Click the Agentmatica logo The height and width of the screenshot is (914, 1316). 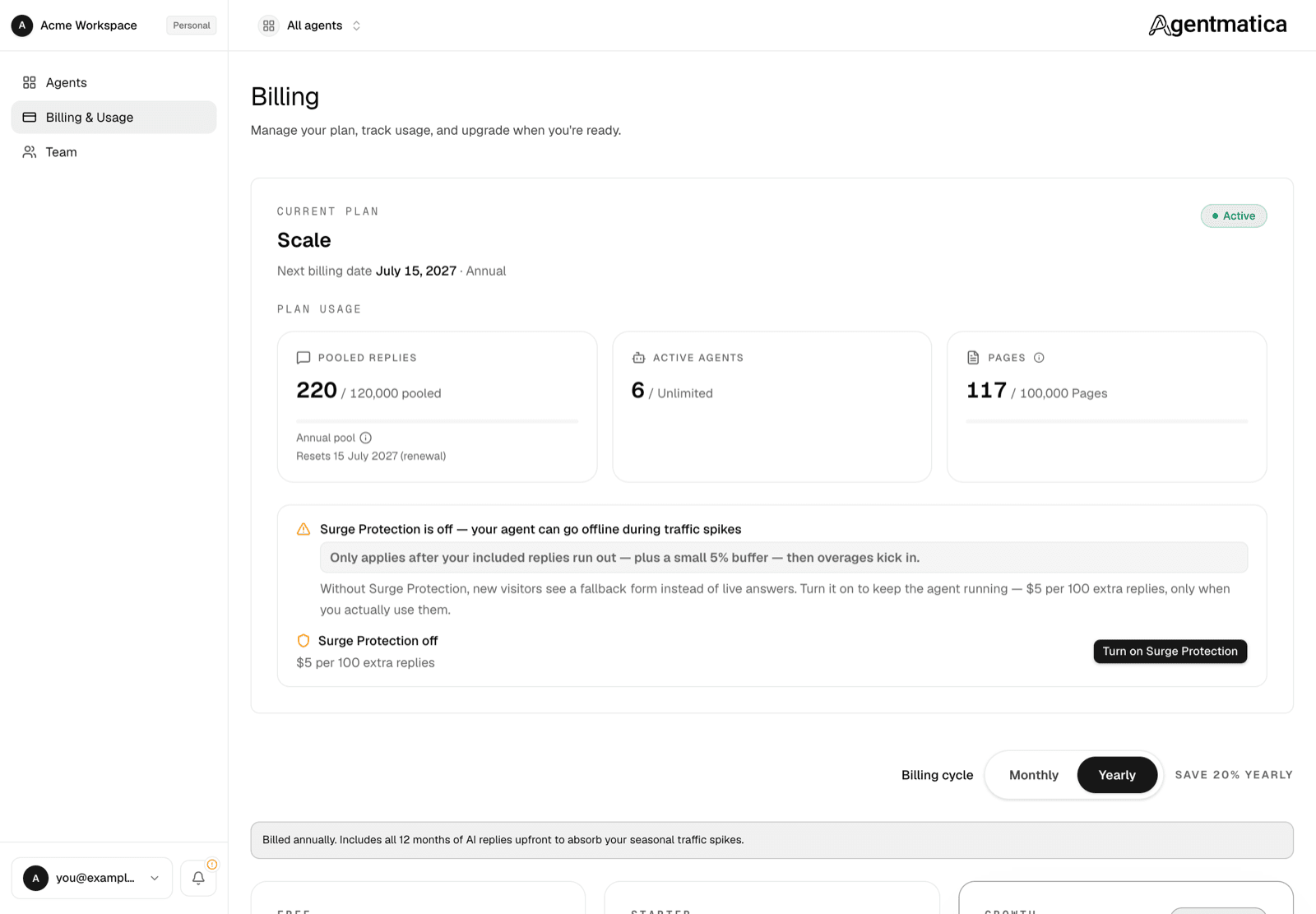pos(1217,26)
